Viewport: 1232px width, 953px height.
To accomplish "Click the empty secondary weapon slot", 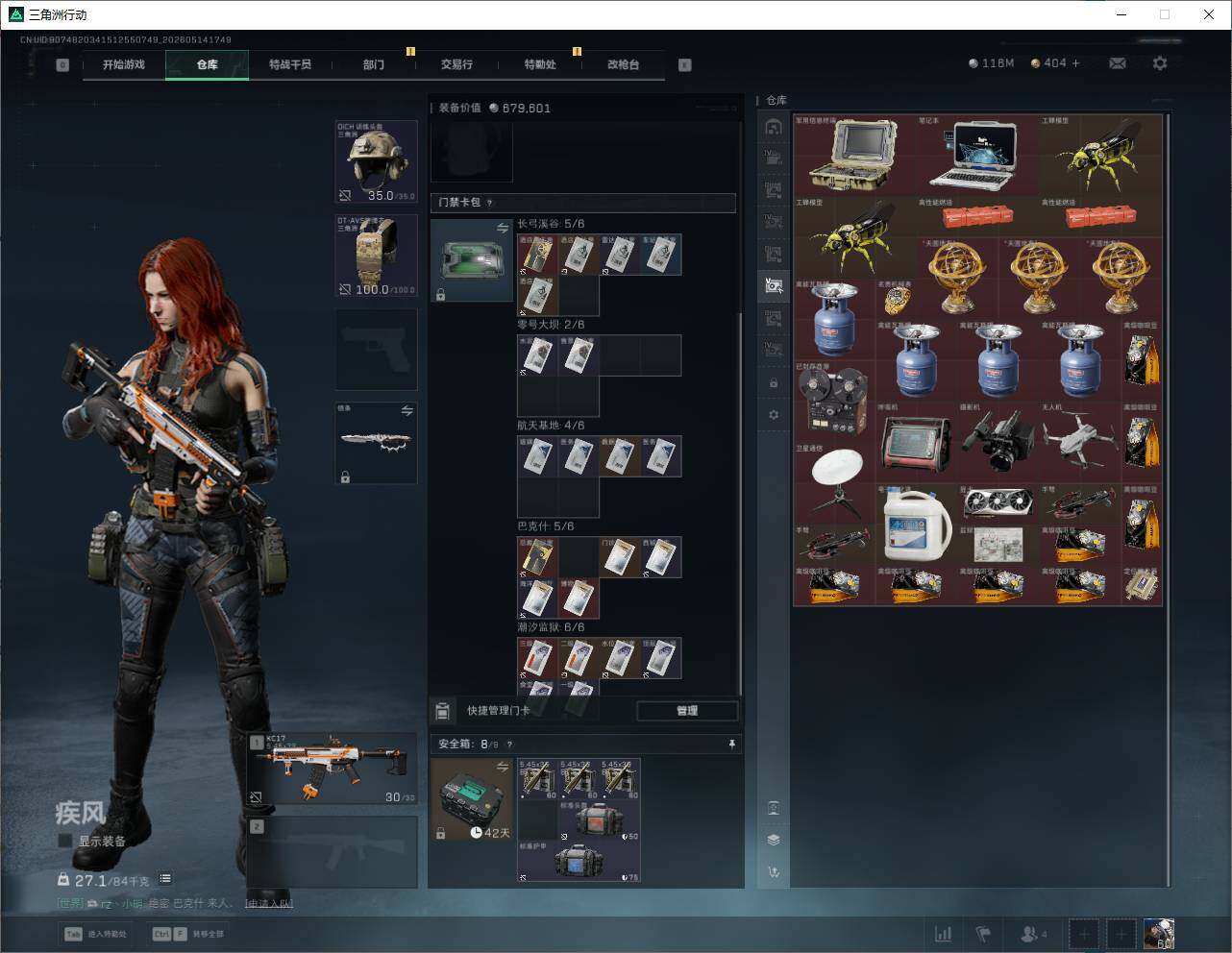I will pyautogui.click(x=333, y=852).
